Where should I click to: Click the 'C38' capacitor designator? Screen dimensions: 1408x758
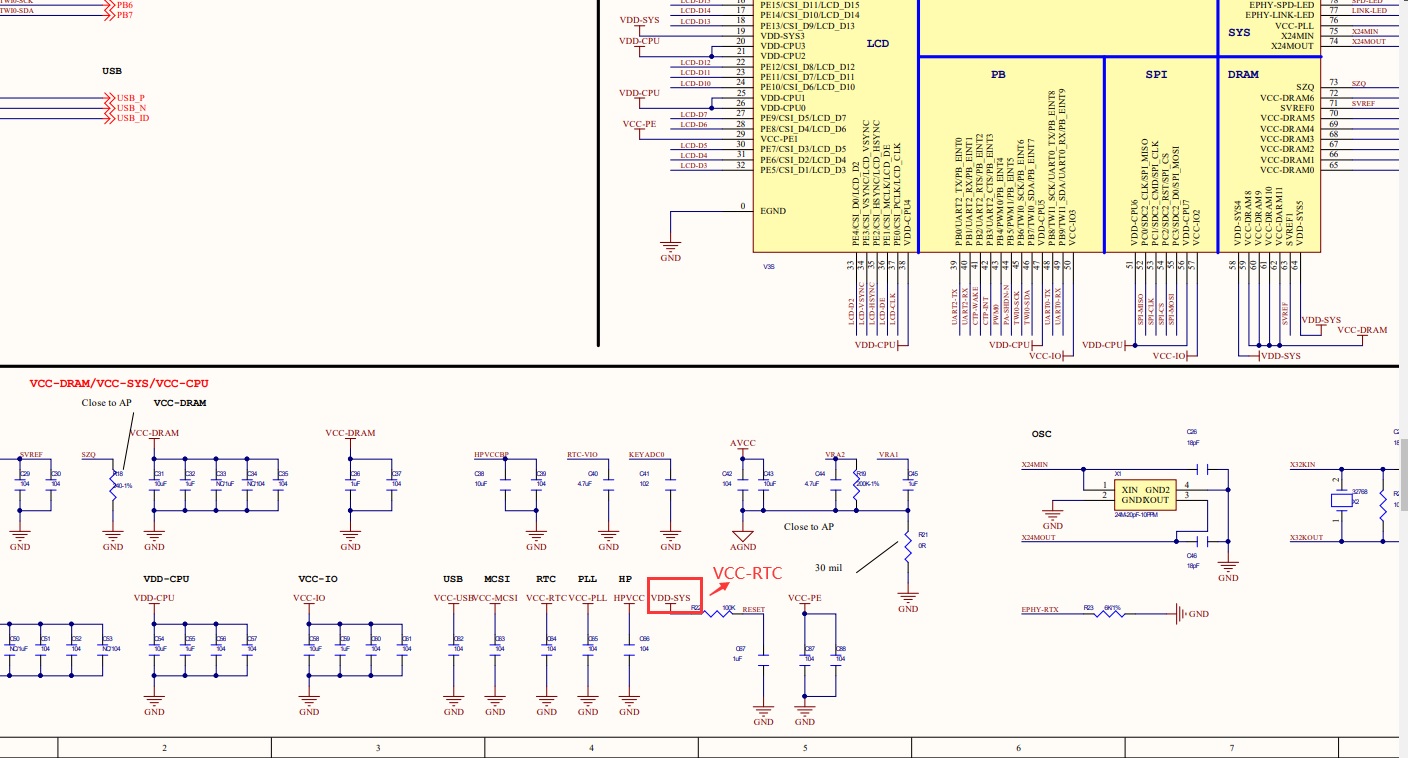pyautogui.click(x=480, y=472)
